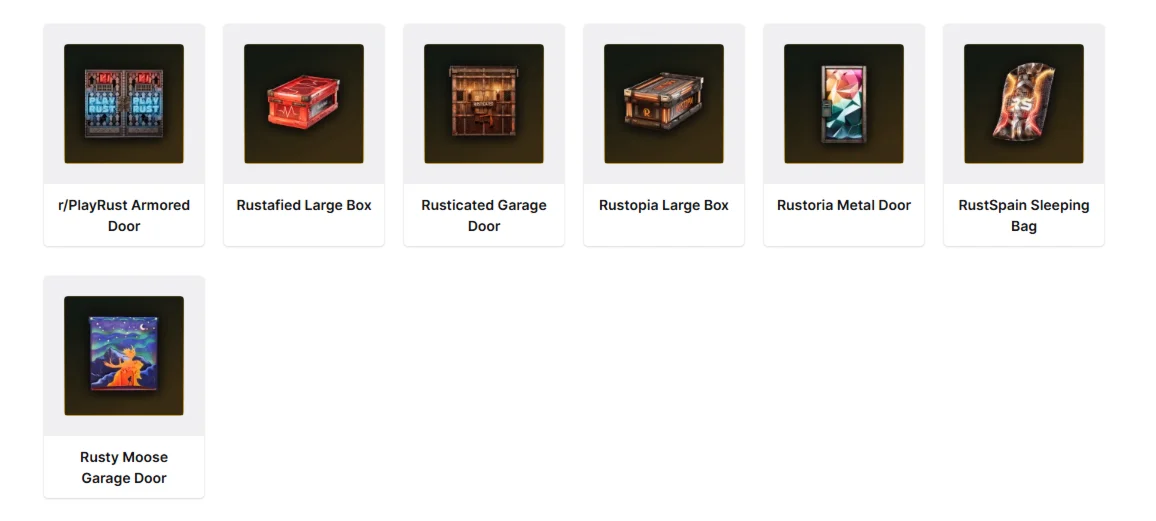Click the RustSpain Sleeping Bag label
The image size is (1156, 521).
tap(1023, 215)
